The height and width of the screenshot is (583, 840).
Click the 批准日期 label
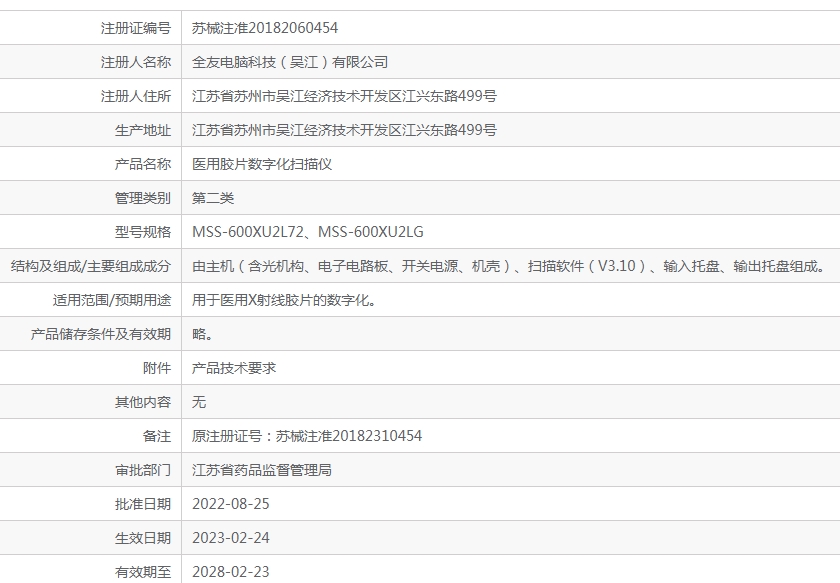tap(143, 504)
